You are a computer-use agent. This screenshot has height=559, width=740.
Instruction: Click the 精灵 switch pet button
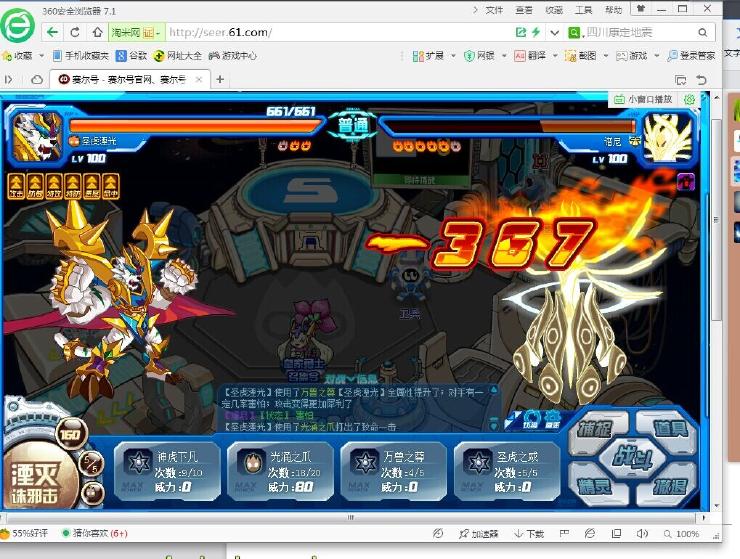coord(595,486)
